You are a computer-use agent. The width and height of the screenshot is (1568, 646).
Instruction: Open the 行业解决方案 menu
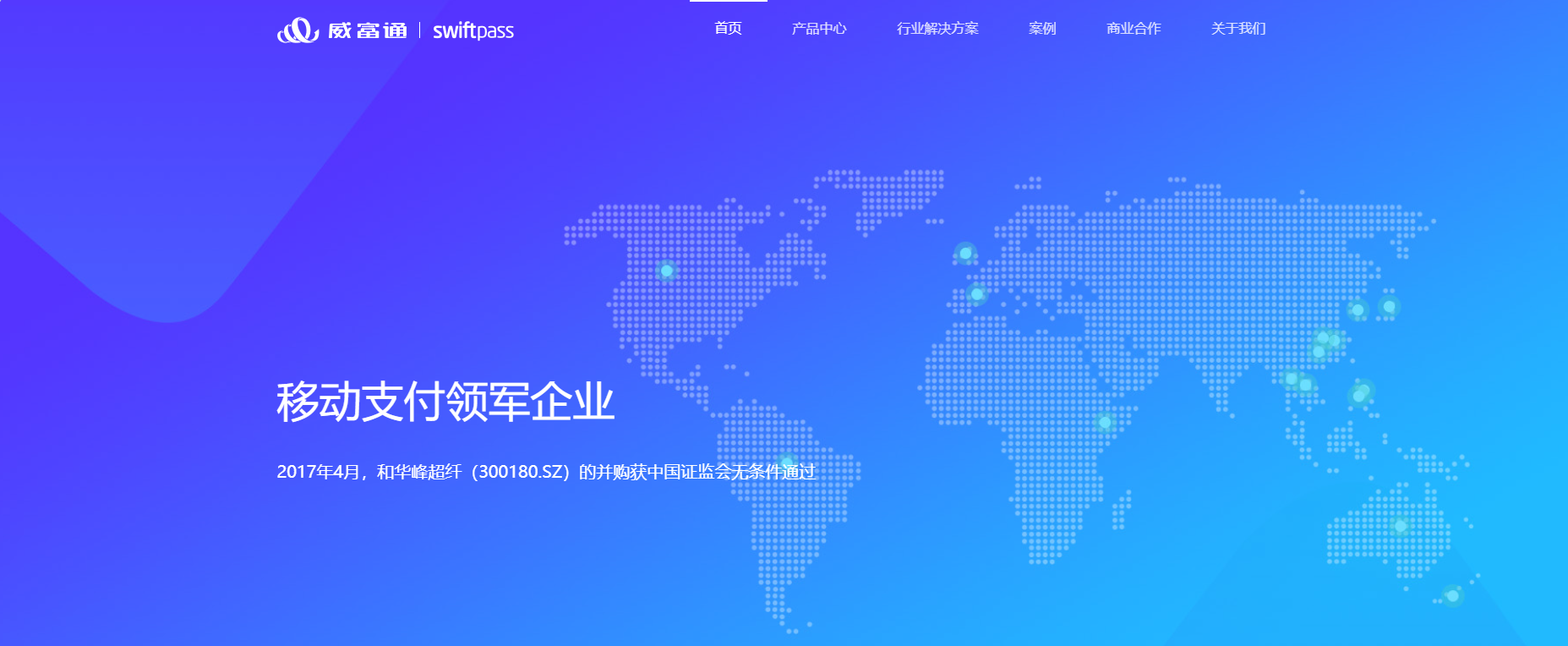pos(937,29)
